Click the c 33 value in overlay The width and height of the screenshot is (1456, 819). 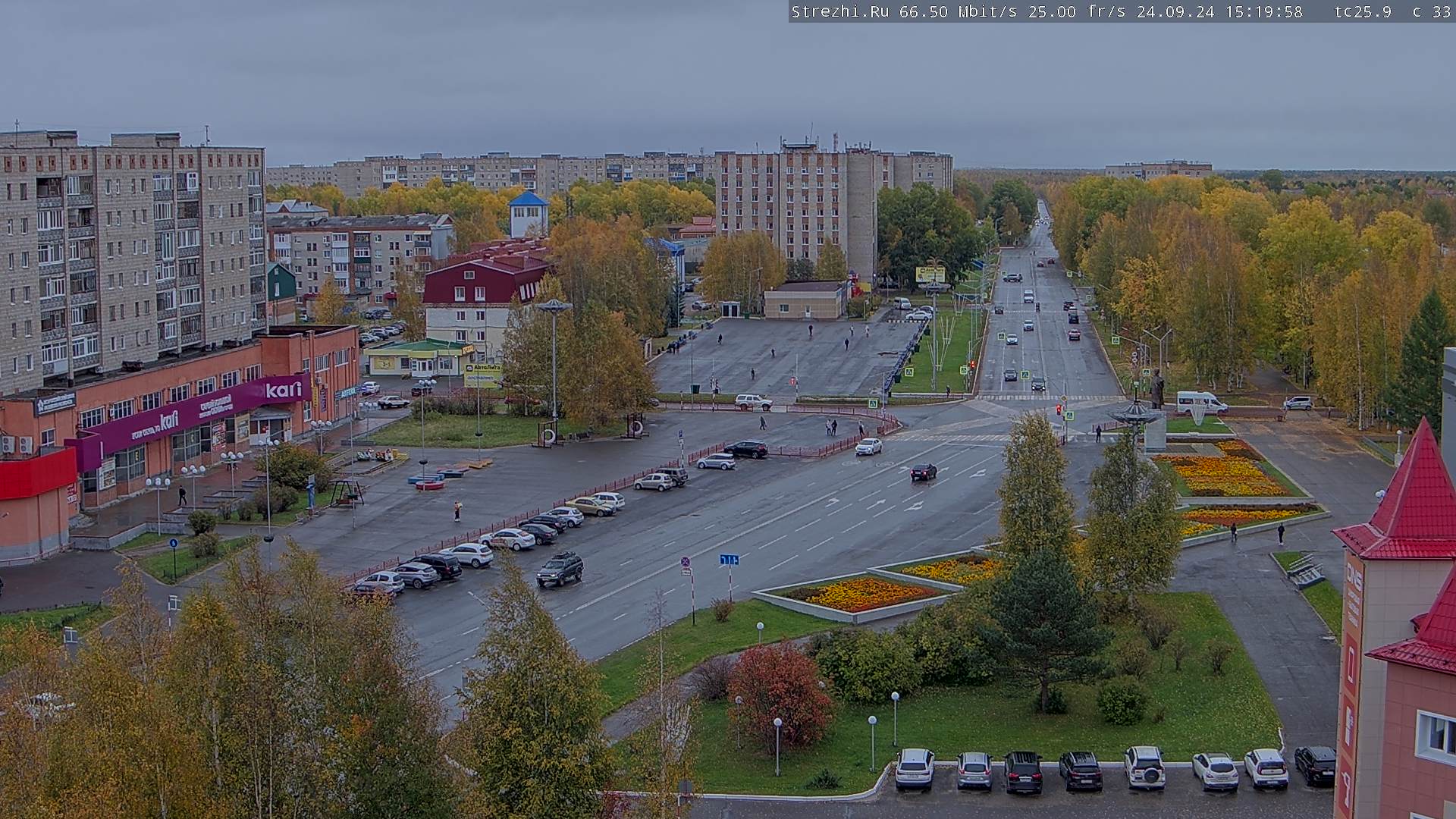(x=1432, y=11)
